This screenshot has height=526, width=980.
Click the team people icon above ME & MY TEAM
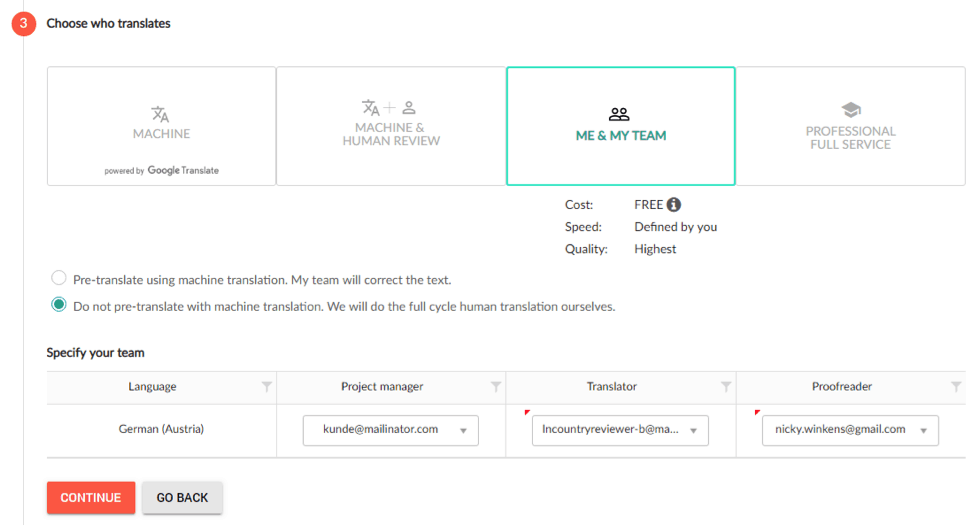(x=619, y=114)
